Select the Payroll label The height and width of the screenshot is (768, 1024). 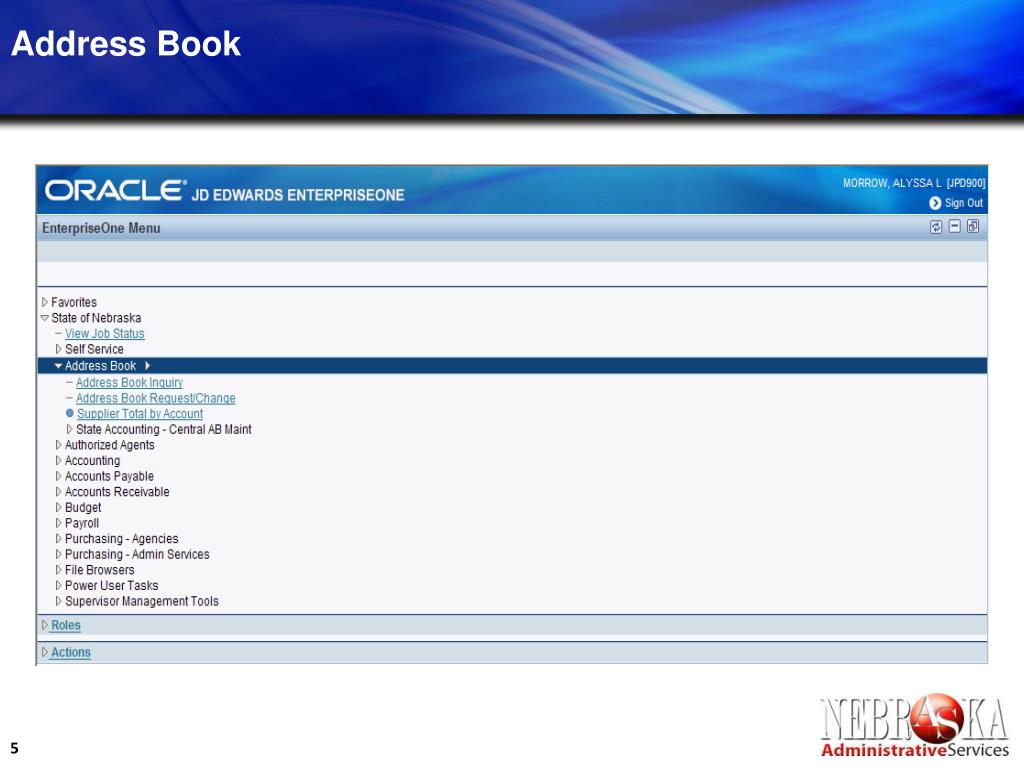click(82, 523)
